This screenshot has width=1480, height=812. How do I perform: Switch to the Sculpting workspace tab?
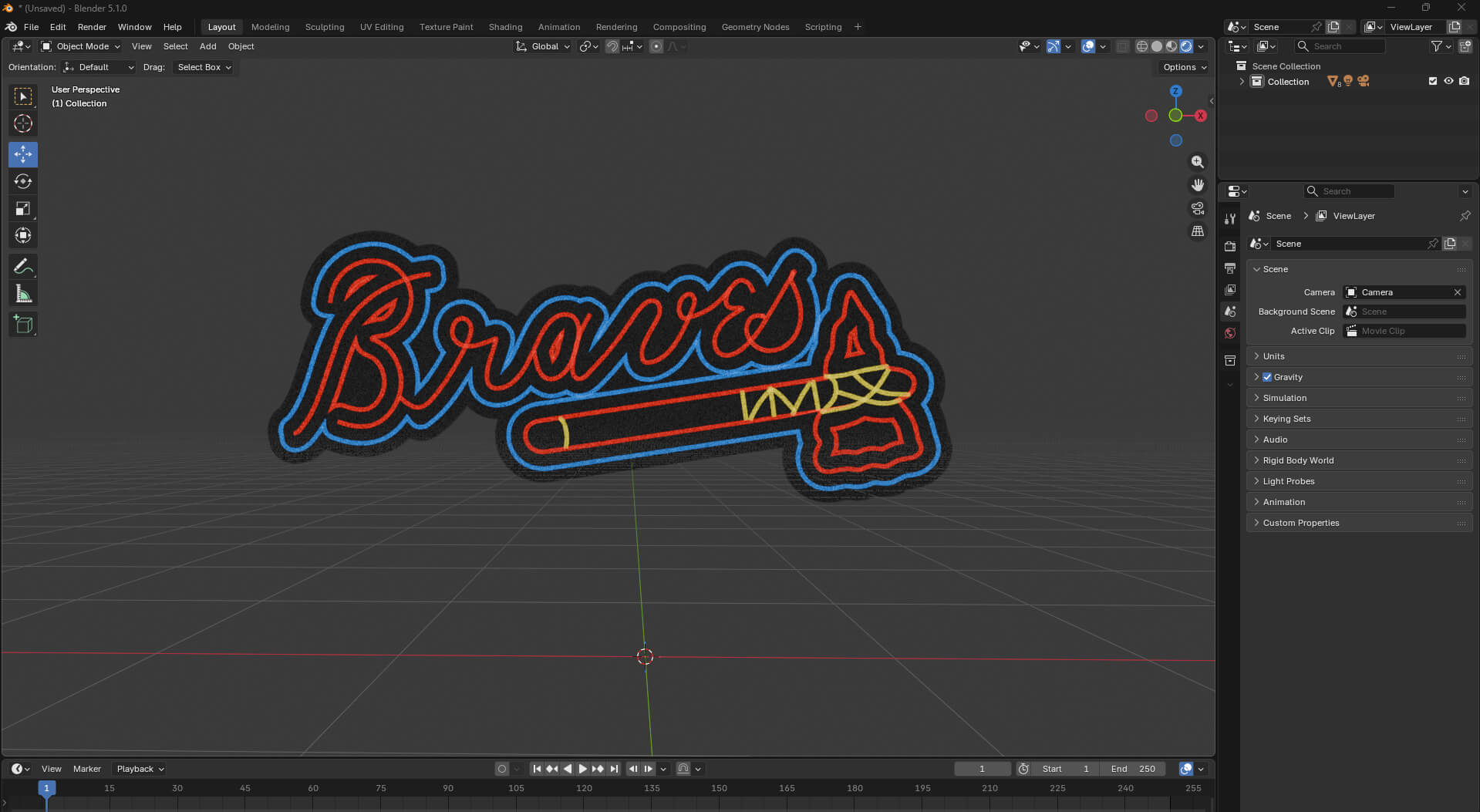[x=325, y=27]
